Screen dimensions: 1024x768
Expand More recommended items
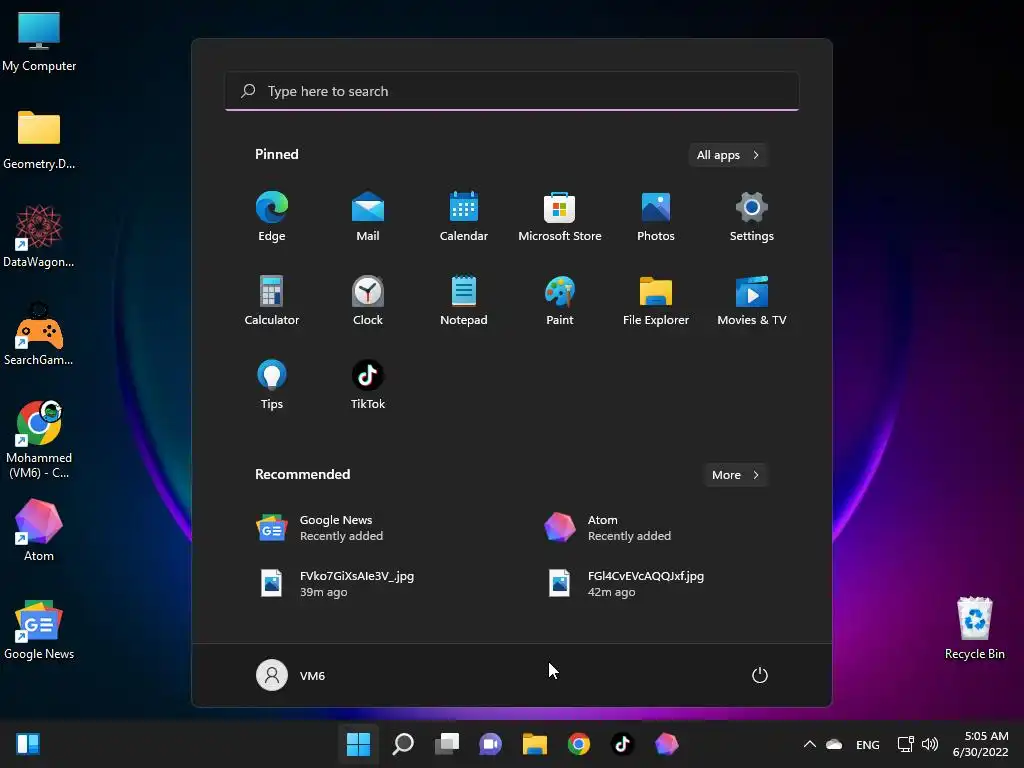point(735,475)
